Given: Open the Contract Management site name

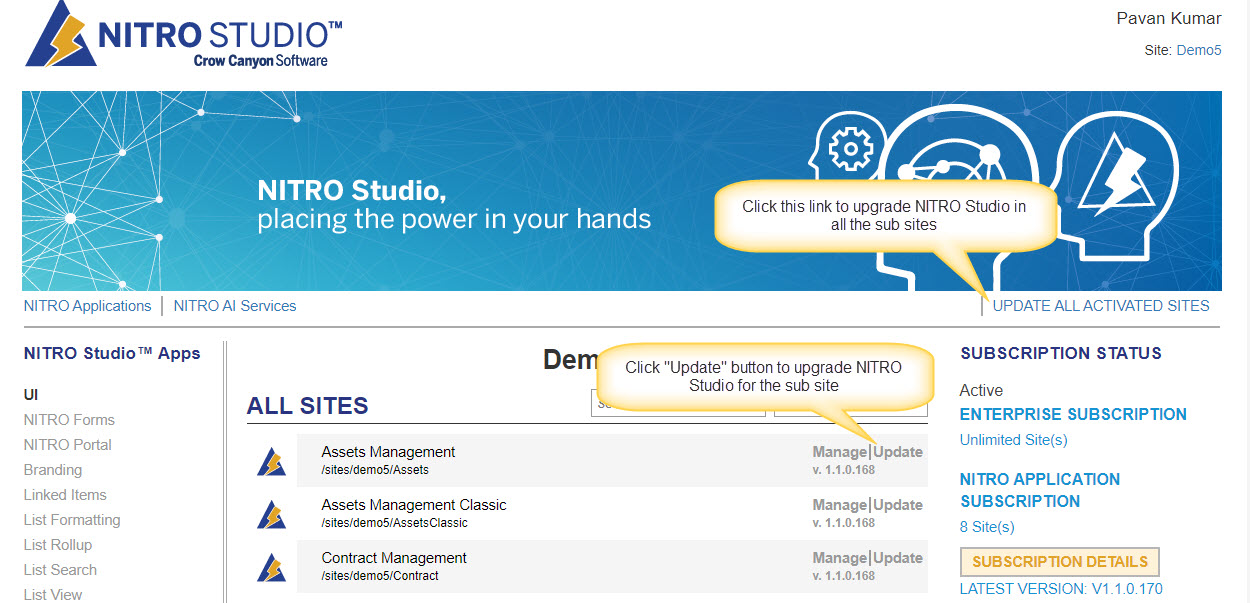Looking at the screenshot, I should pyautogui.click(x=394, y=558).
